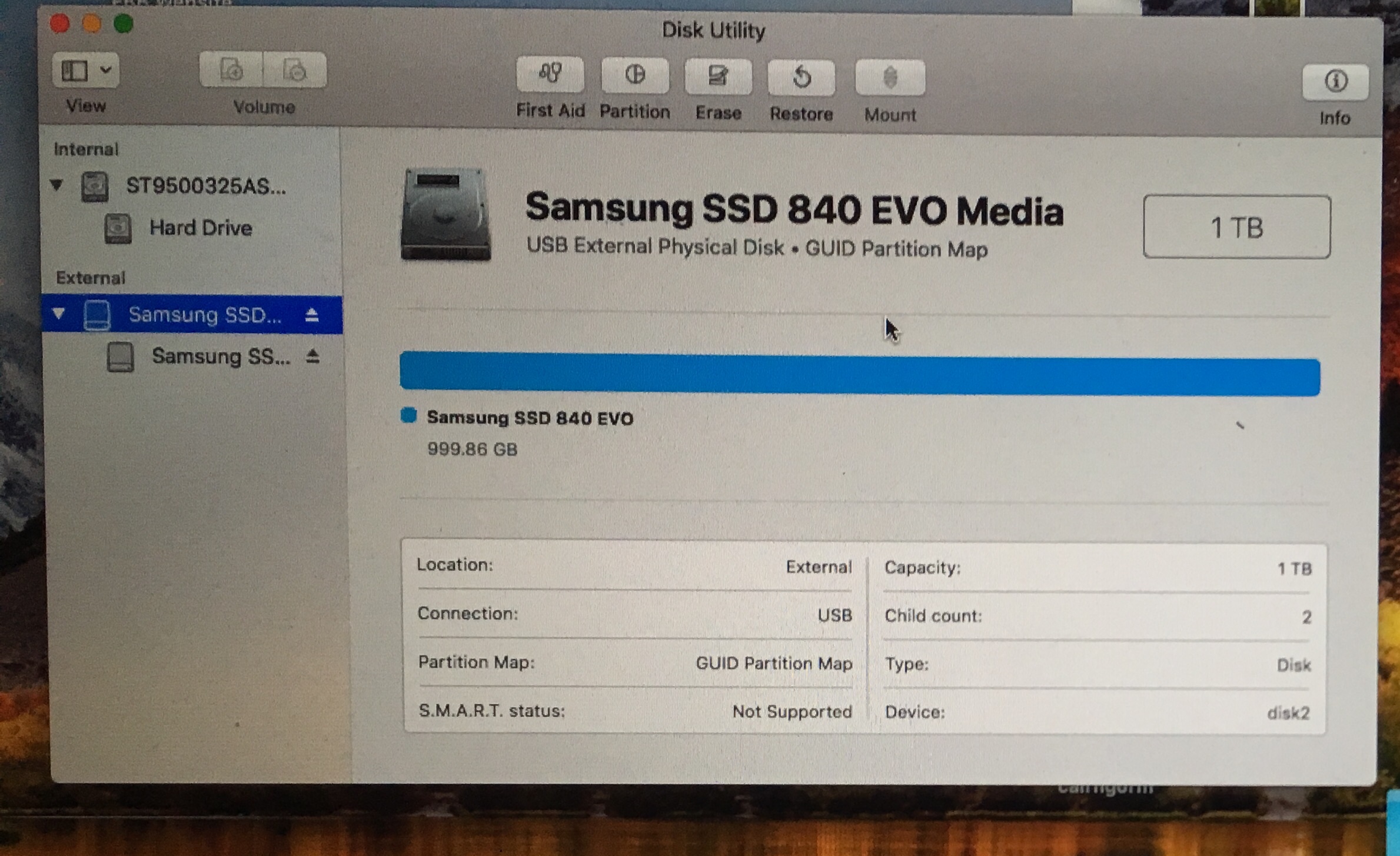
Task: Click the large hard disk image
Action: [445, 215]
